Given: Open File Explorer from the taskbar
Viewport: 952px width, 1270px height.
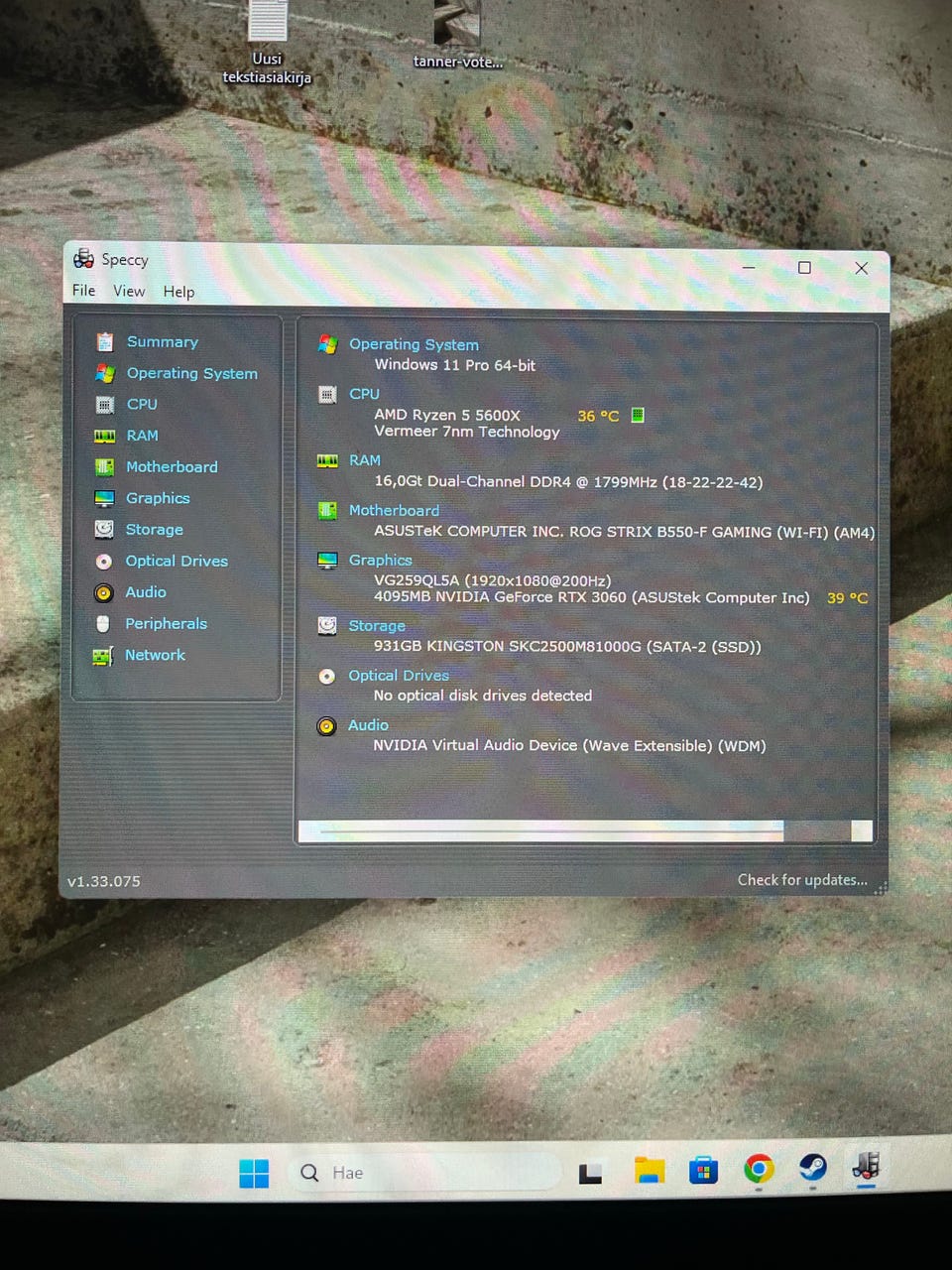Looking at the screenshot, I should (650, 1171).
